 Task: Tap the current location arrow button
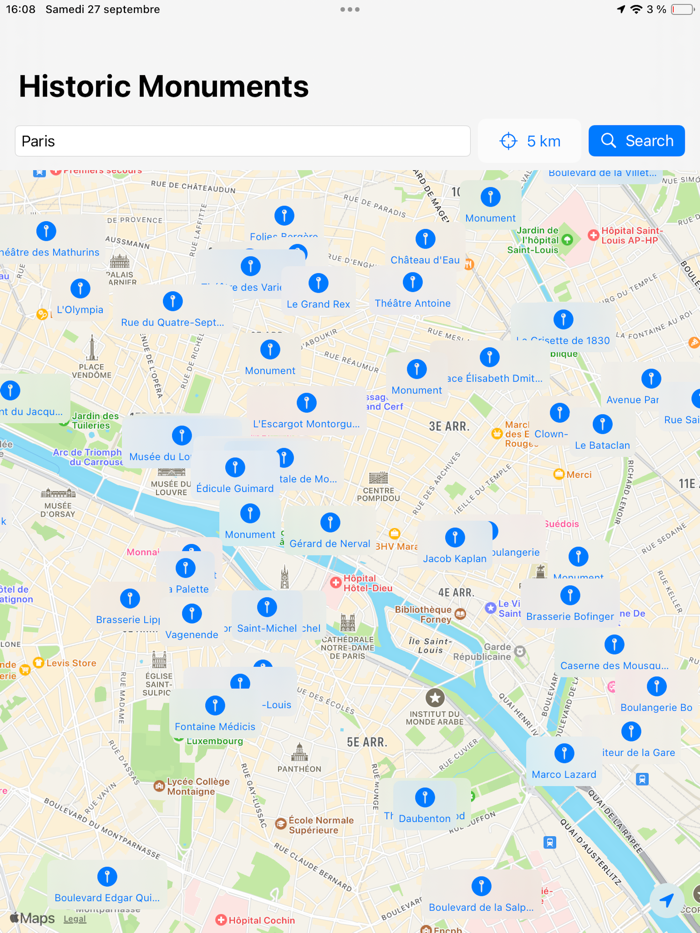coord(667,900)
